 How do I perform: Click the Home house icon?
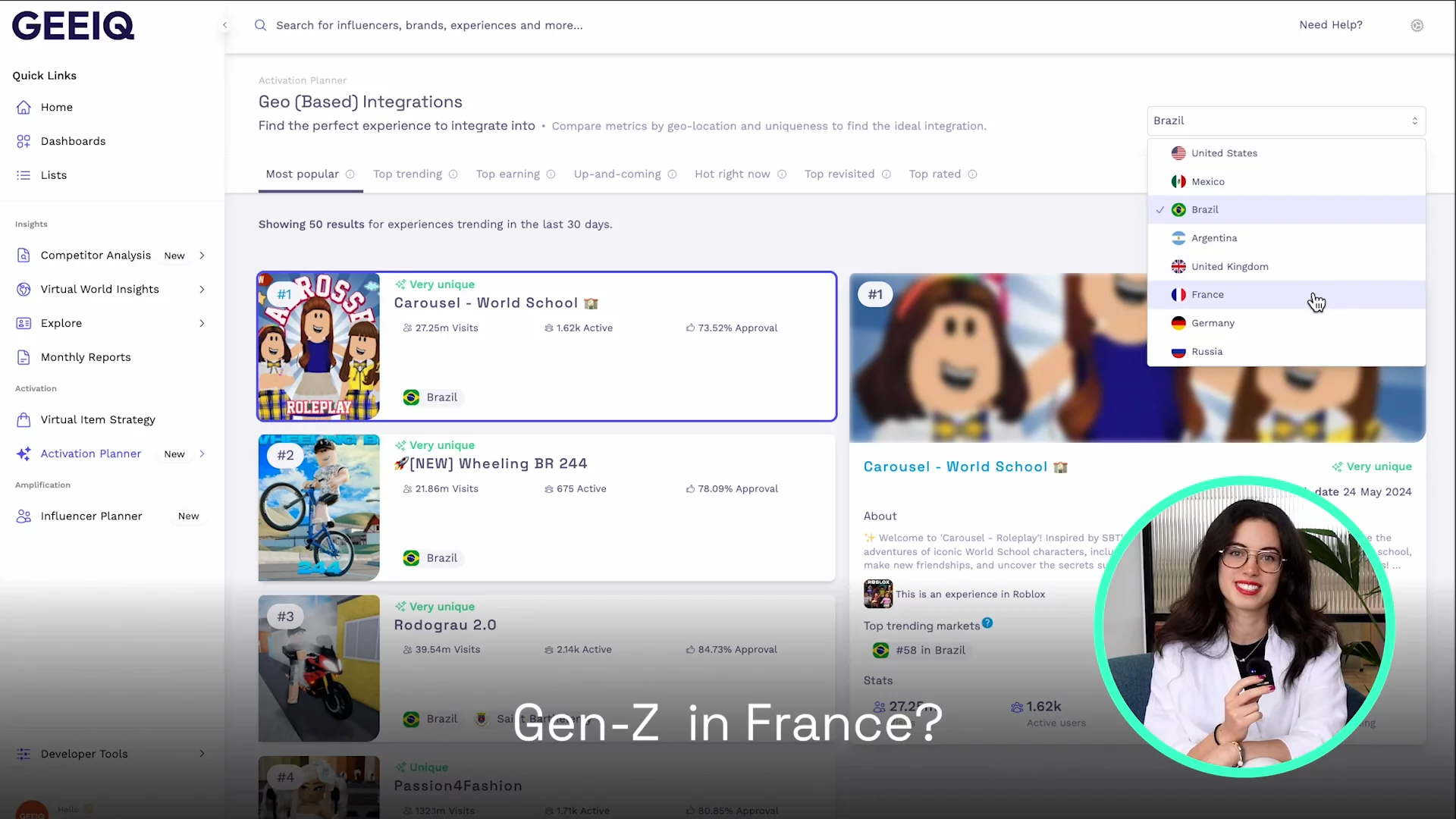pos(24,107)
